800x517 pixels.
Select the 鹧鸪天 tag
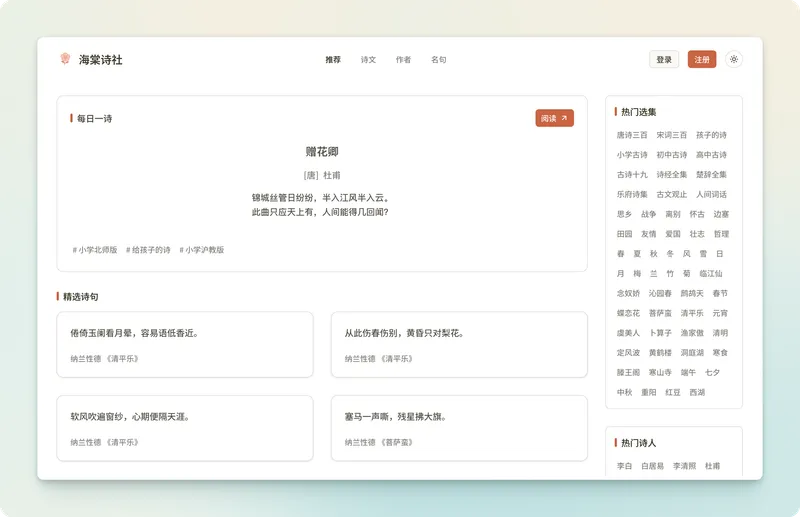click(692, 293)
